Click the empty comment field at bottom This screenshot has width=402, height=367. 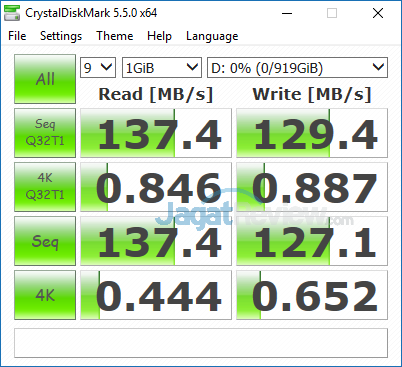click(201, 343)
